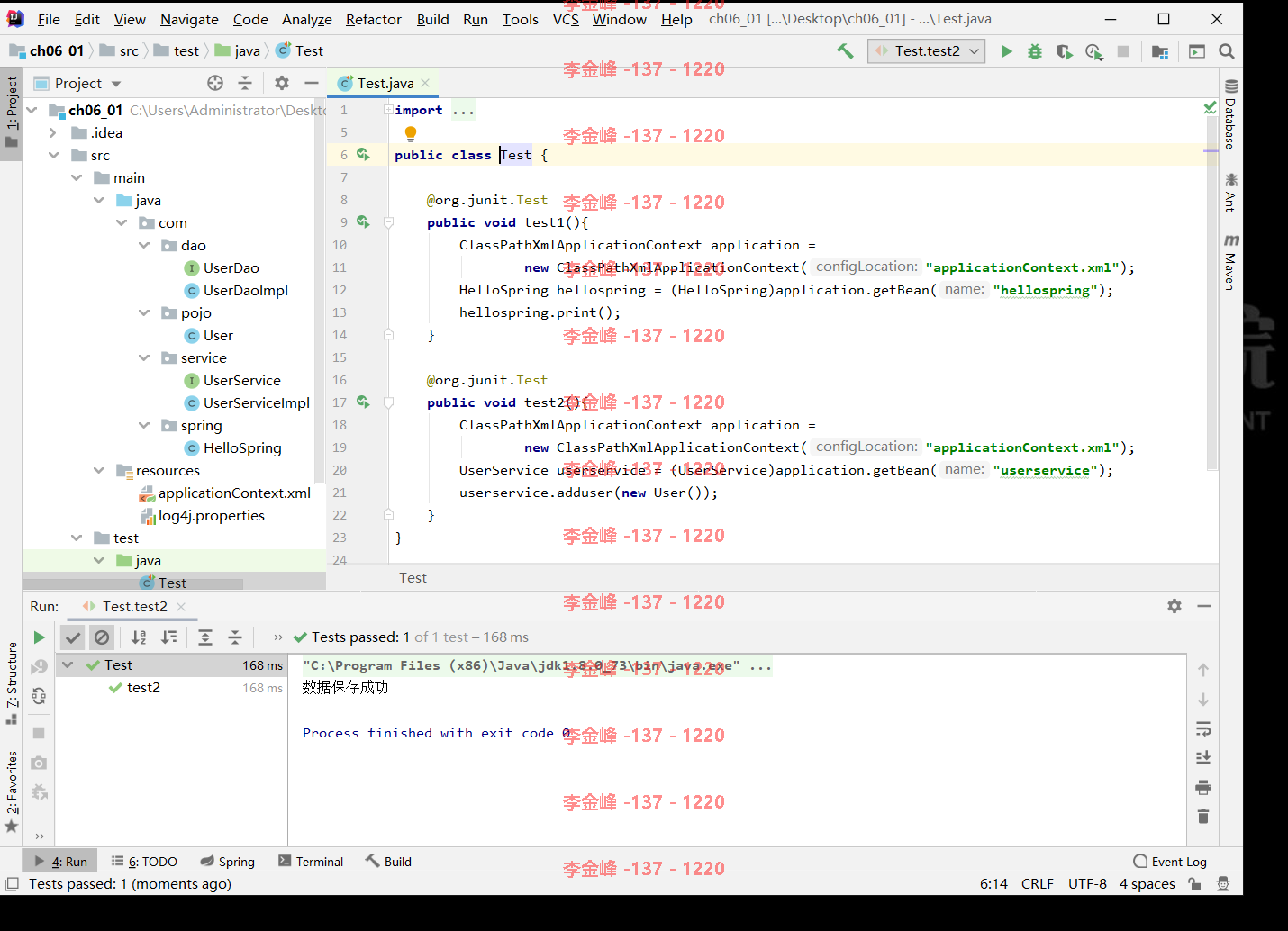Collapse the ch06_01 root node

tap(32, 110)
